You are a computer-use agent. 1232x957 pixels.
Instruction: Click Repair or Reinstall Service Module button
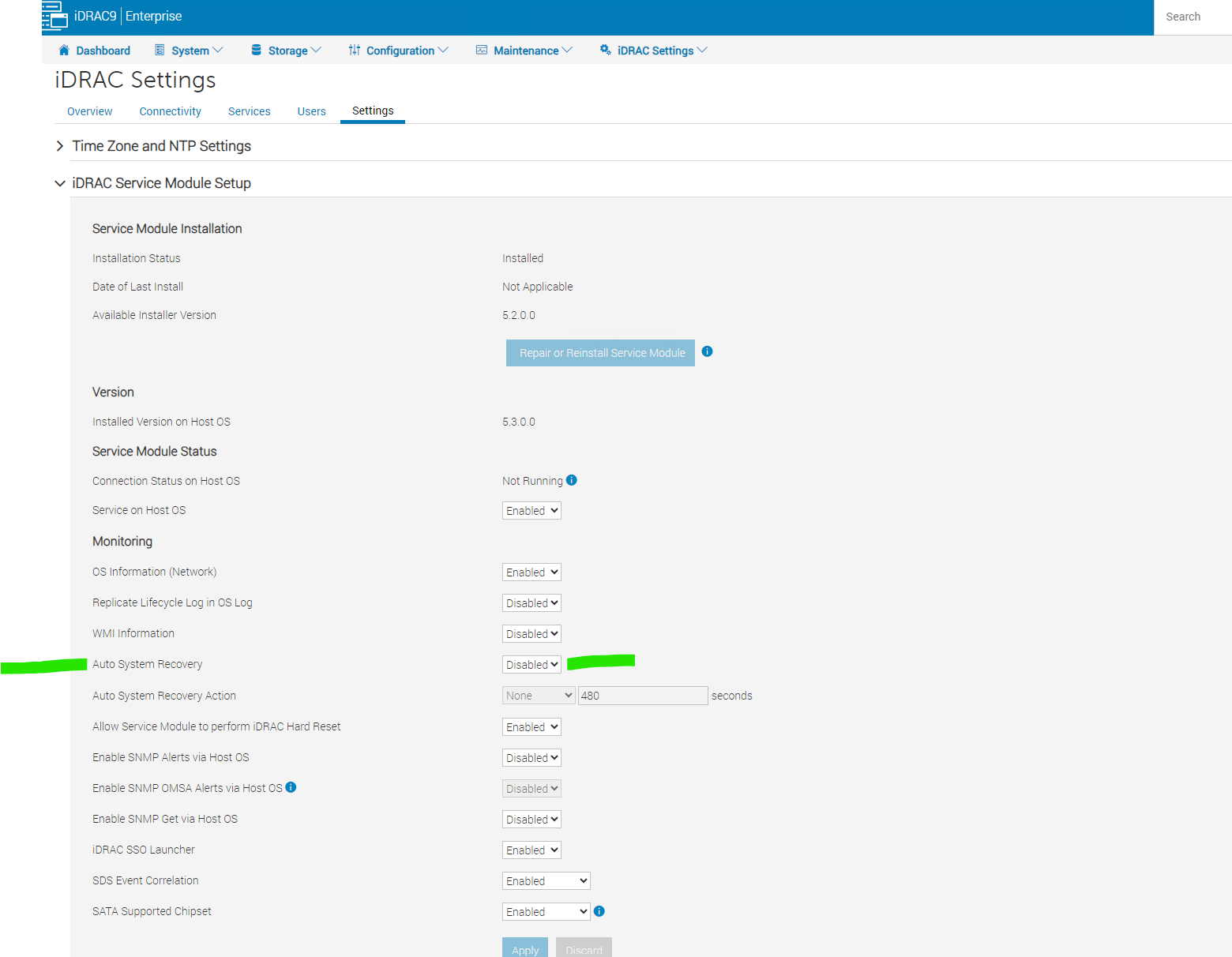[600, 353]
